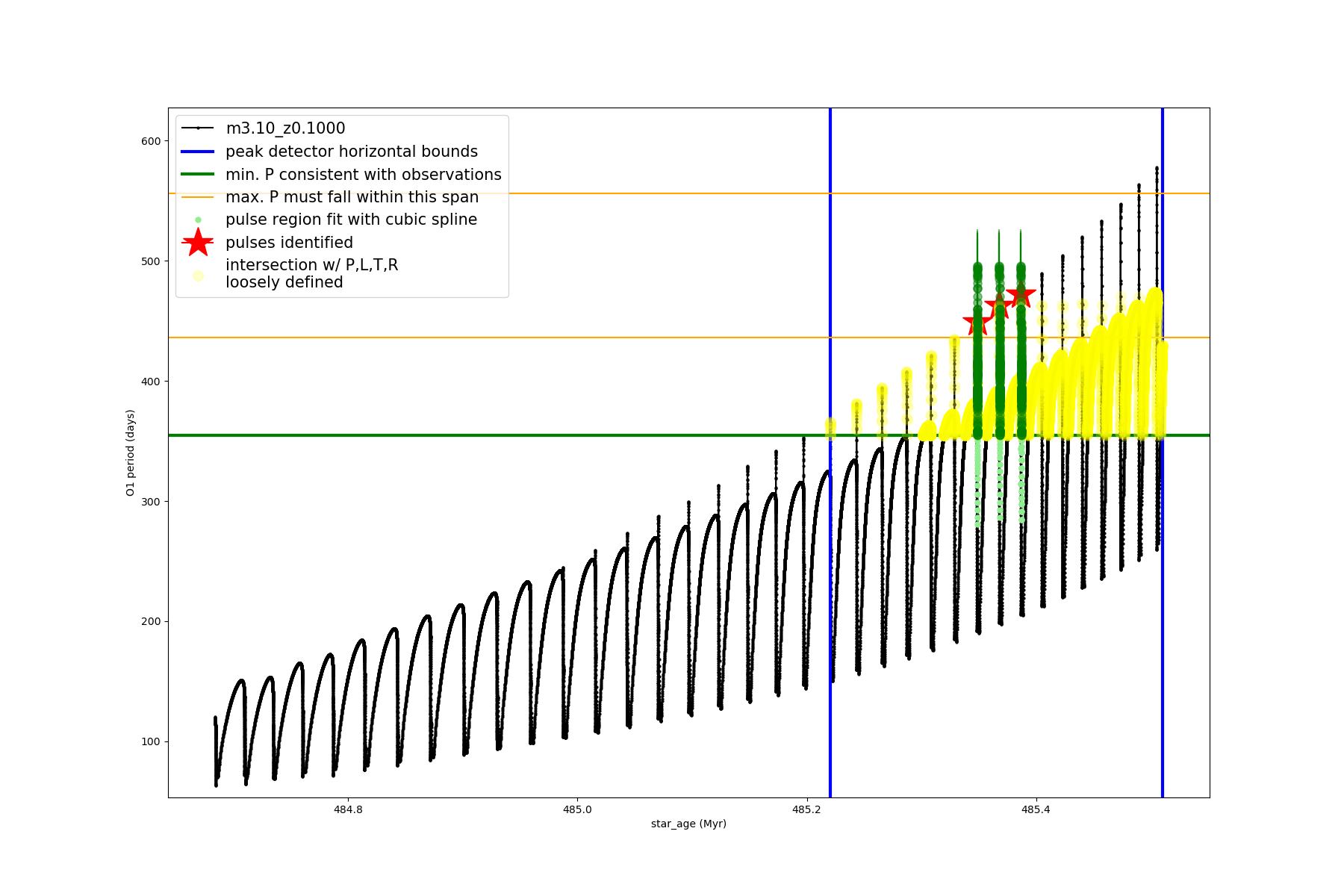Click the rightmost red star pulse marker
The height and width of the screenshot is (896, 1344).
click(x=1021, y=295)
